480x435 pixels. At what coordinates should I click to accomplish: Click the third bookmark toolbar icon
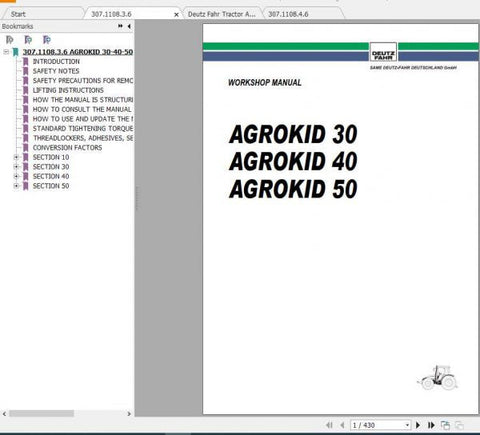coord(47,40)
